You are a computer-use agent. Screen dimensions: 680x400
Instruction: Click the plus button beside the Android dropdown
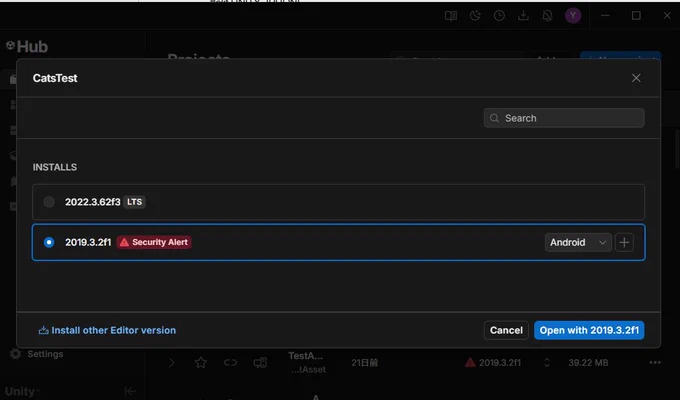(624, 242)
